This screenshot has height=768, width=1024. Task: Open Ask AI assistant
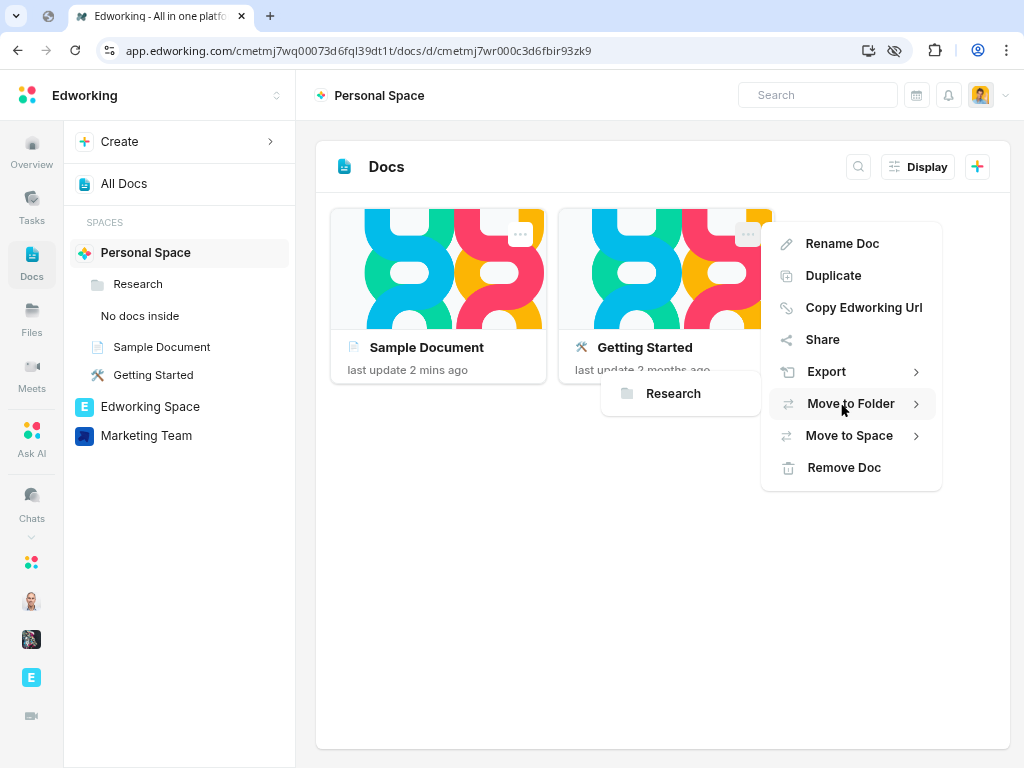click(31, 439)
